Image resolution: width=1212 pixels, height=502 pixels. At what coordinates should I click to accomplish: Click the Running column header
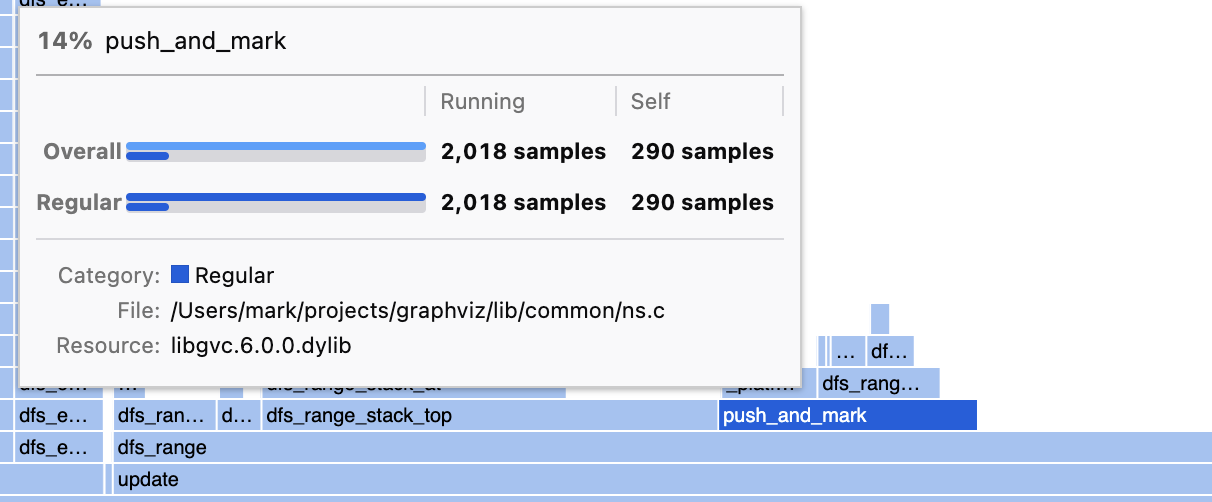pos(483,101)
